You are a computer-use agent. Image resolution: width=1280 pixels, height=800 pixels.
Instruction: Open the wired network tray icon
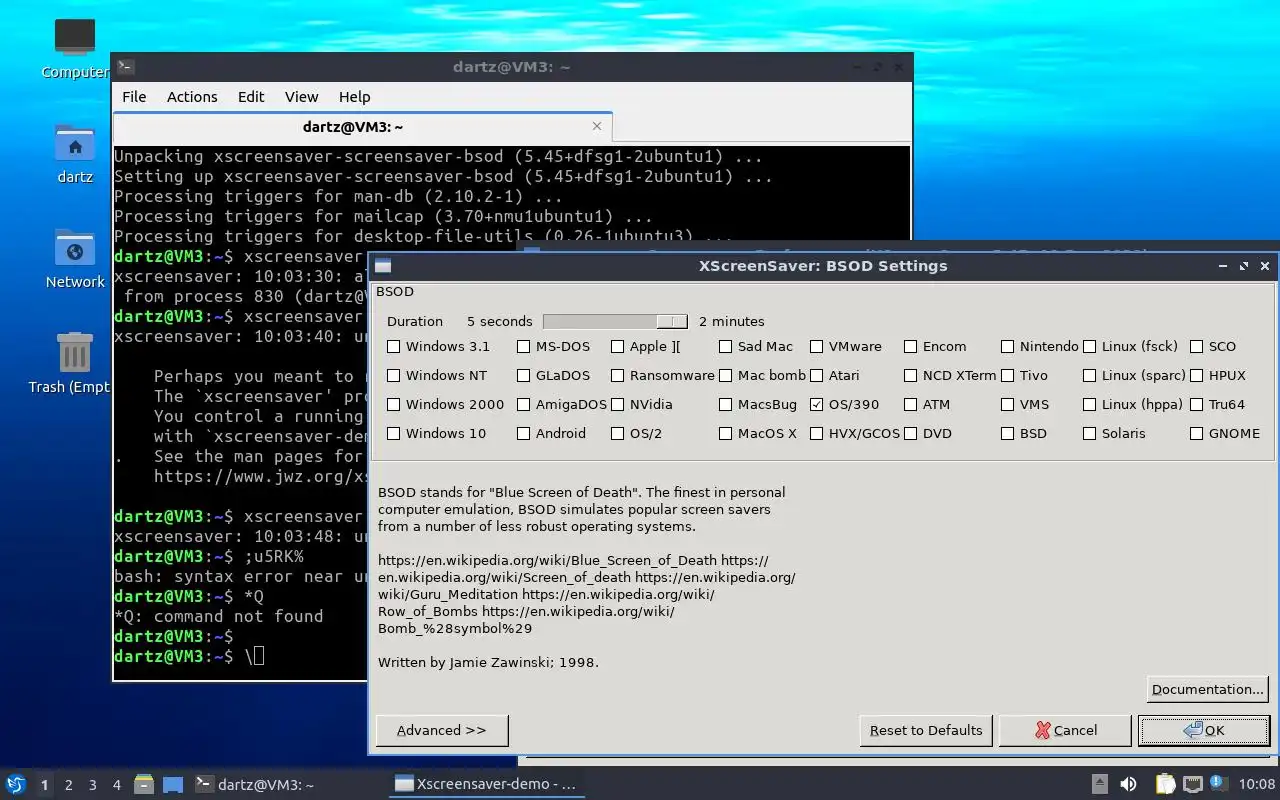click(x=1192, y=784)
